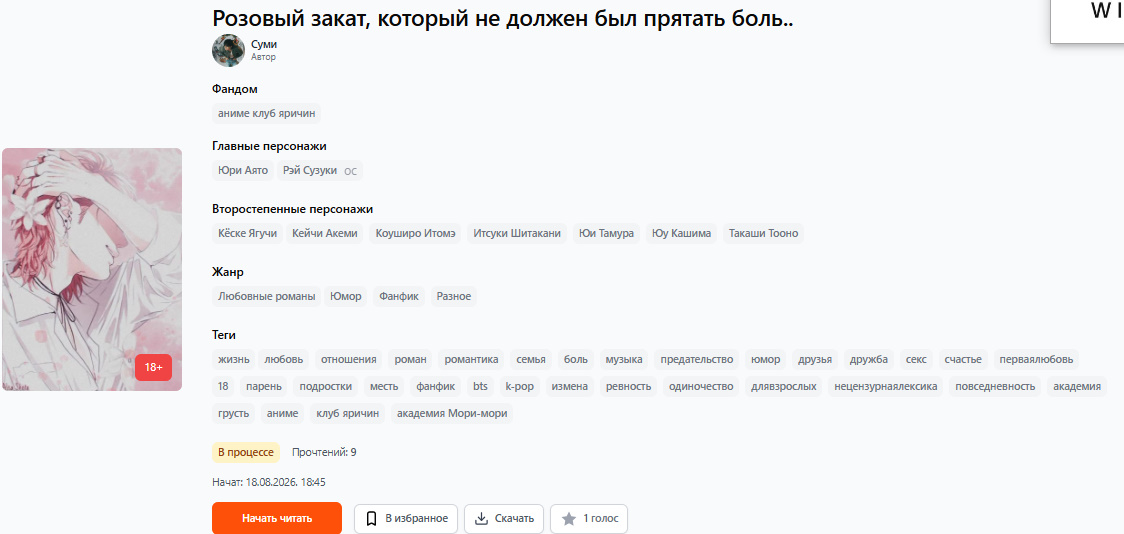Click the аниме tag in Теги

pyautogui.click(x=282, y=414)
